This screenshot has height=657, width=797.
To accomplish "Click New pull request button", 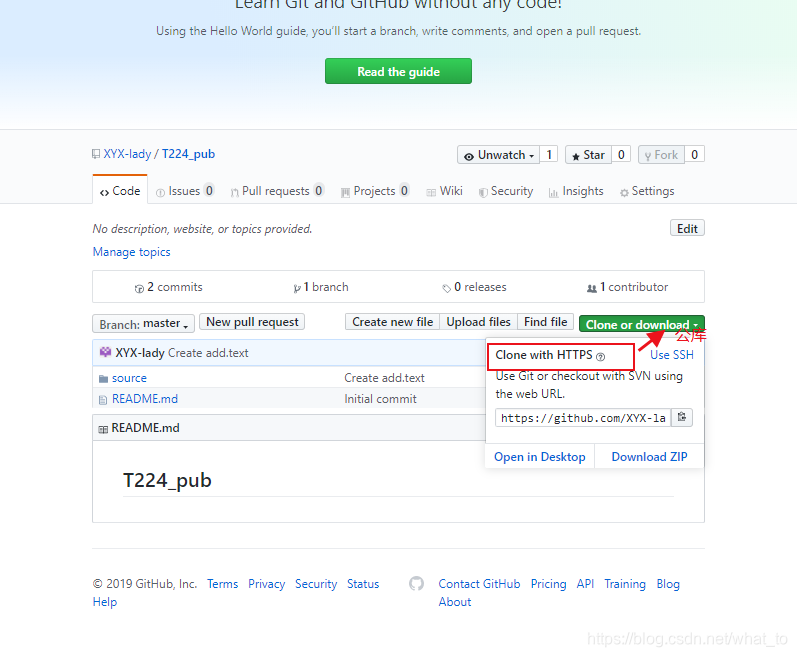I will point(252,322).
